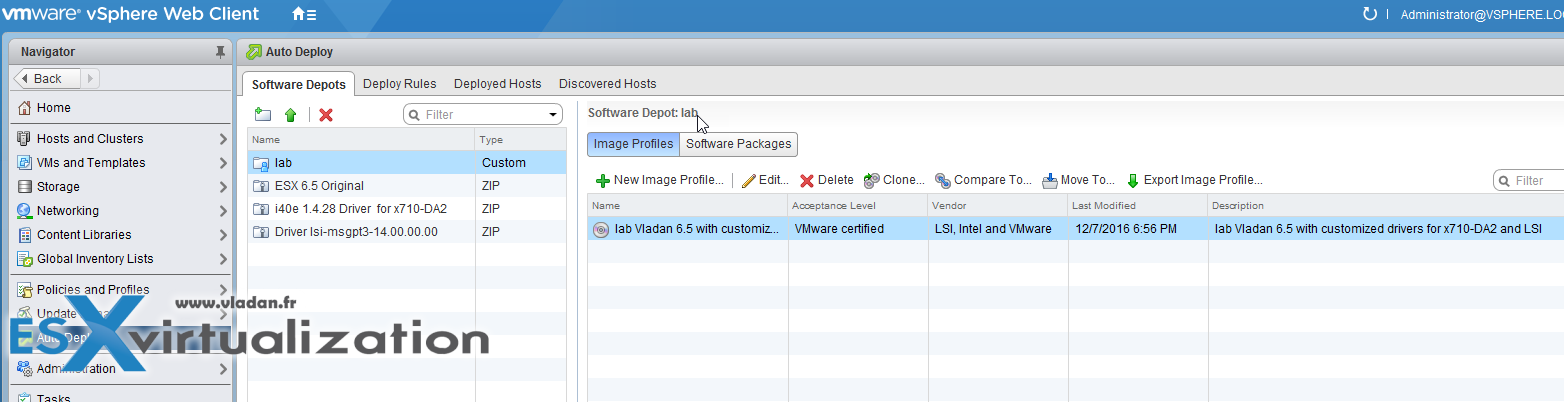Image resolution: width=1564 pixels, height=402 pixels.
Task: Open the depot Filter dropdown arrow
Action: [x=553, y=115]
